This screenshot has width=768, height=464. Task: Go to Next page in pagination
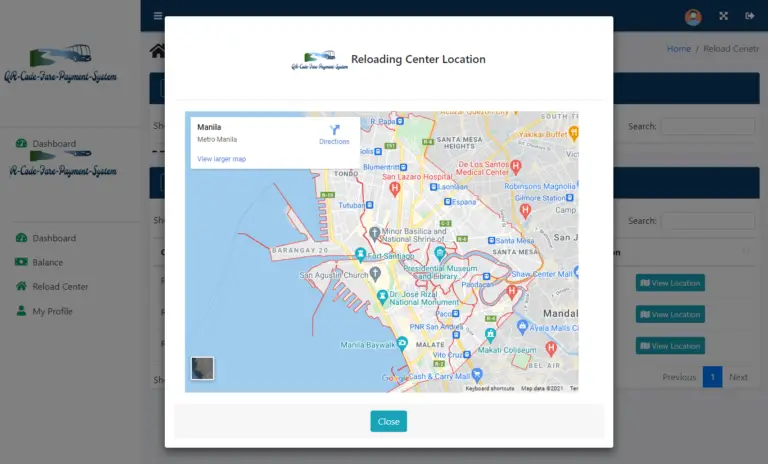738,377
